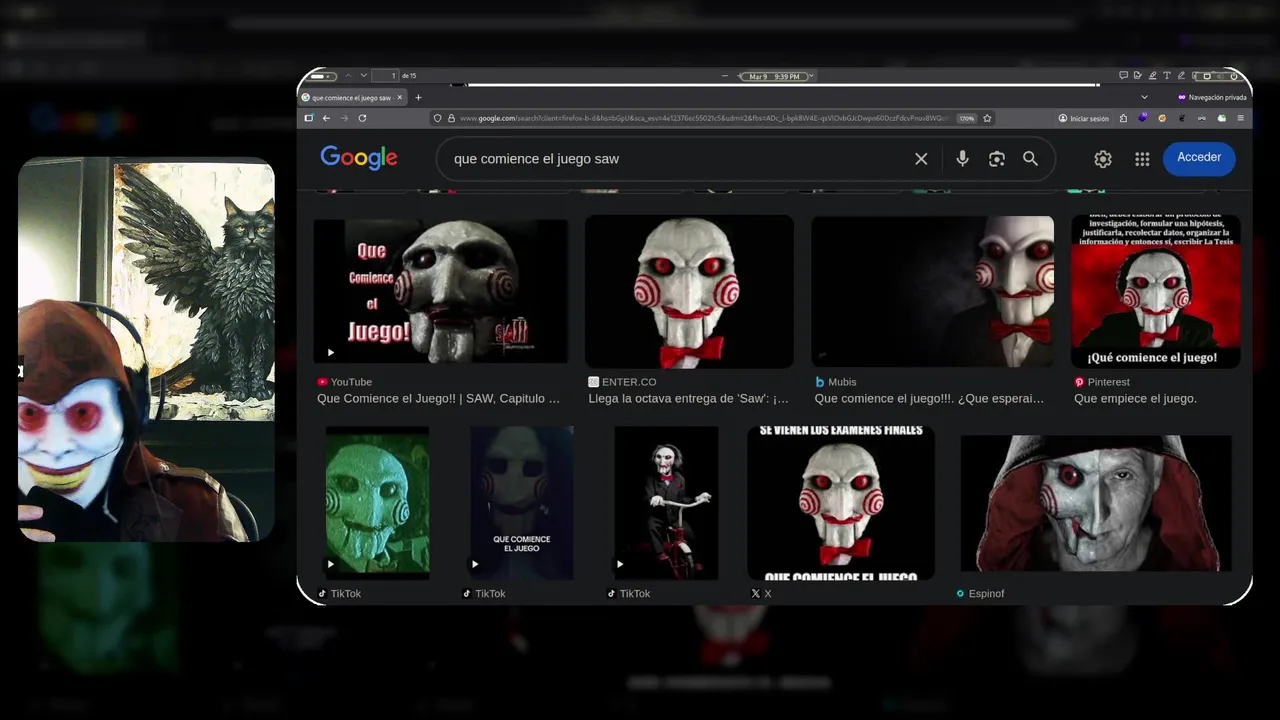Open the clock dropdown showing Mar 9
This screenshot has height=720, width=1280.
pos(775,76)
